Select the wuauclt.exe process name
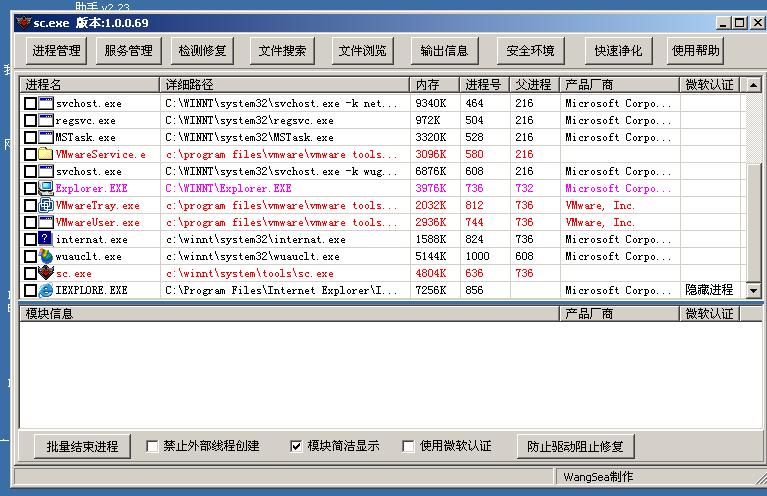767x496 pixels. click(89, 256)
